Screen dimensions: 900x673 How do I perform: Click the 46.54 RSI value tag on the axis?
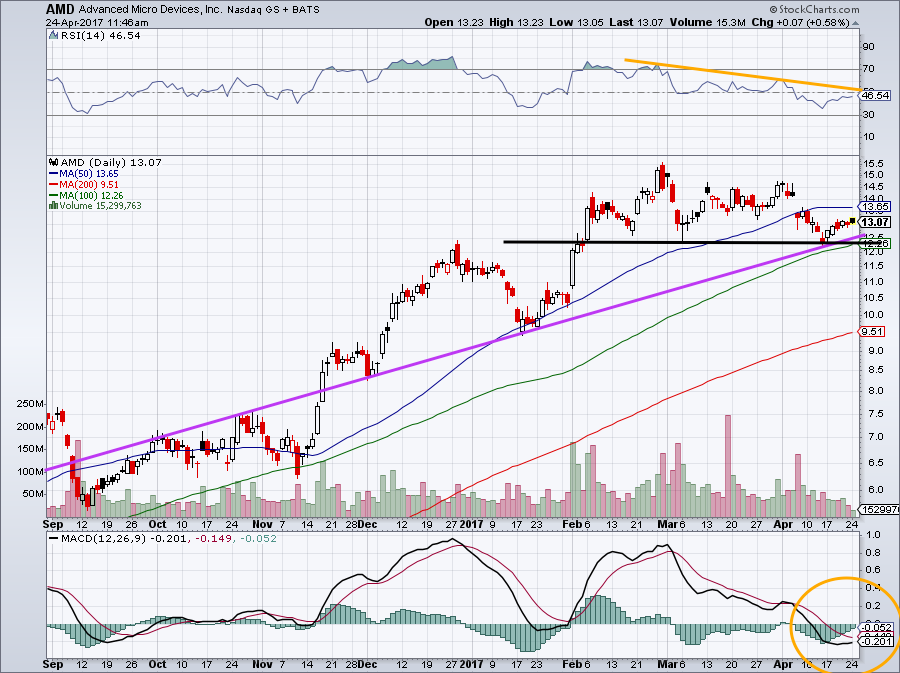pyautogui.click(x=876, y=95)
